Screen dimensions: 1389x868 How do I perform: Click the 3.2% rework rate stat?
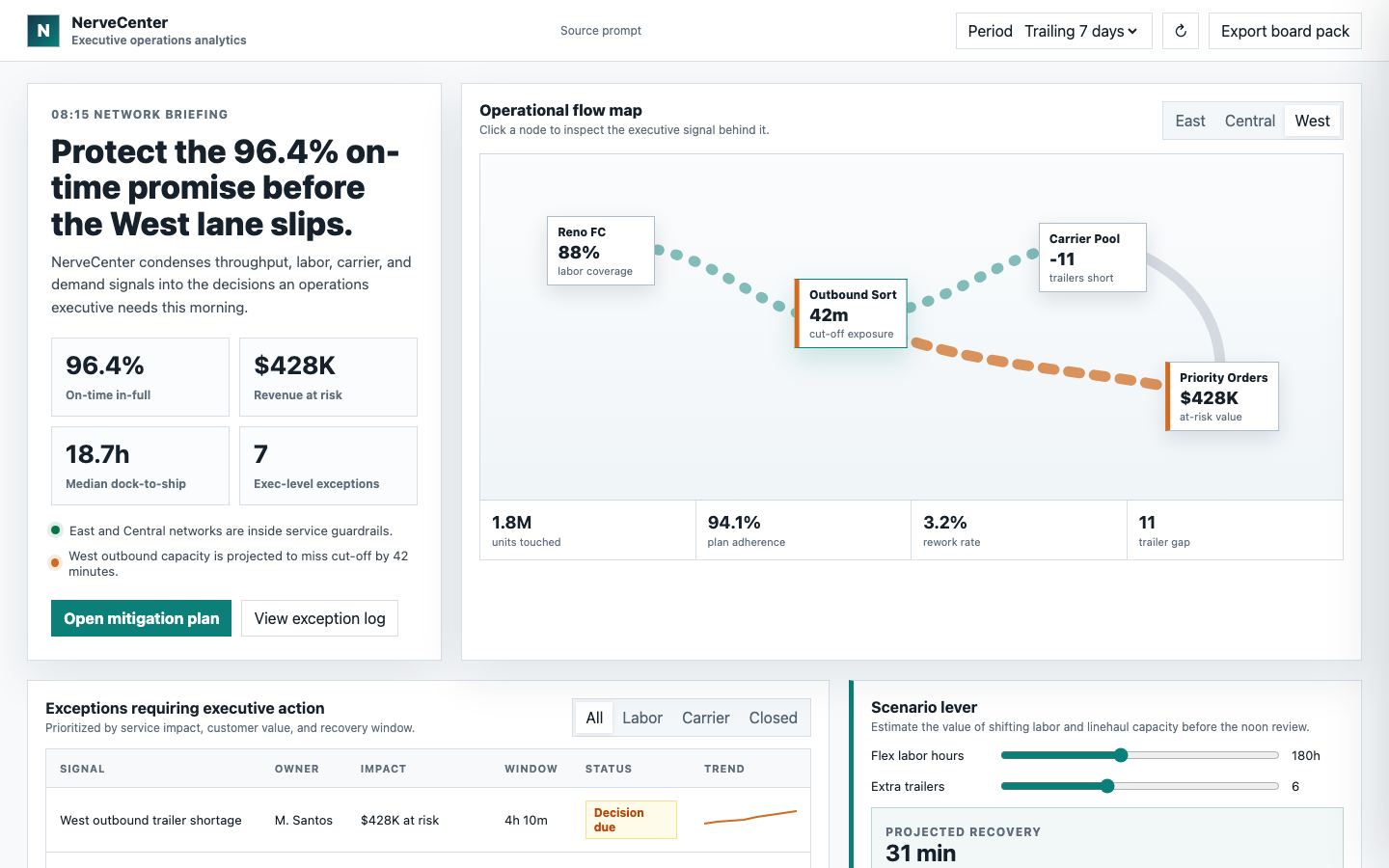(1019, 529)
